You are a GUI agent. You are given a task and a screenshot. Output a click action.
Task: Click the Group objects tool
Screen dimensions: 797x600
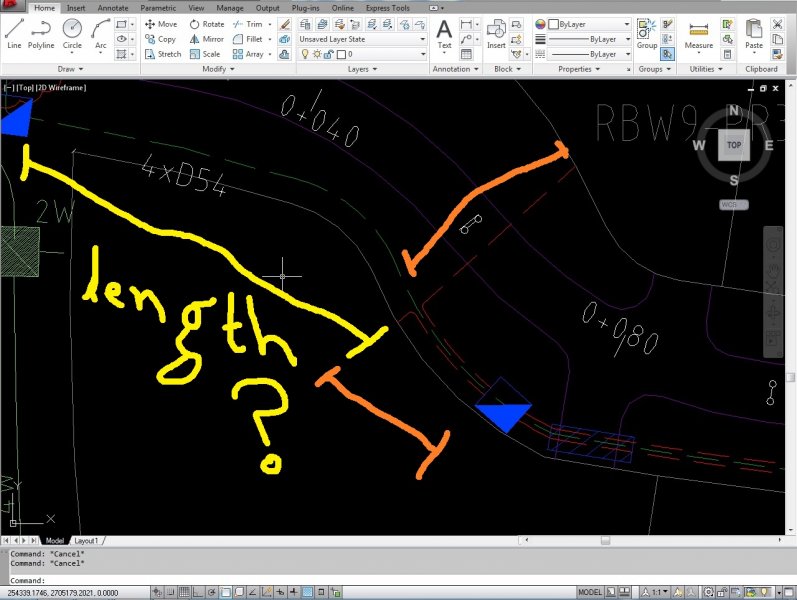pyautogui.click(x=647, y=34)
